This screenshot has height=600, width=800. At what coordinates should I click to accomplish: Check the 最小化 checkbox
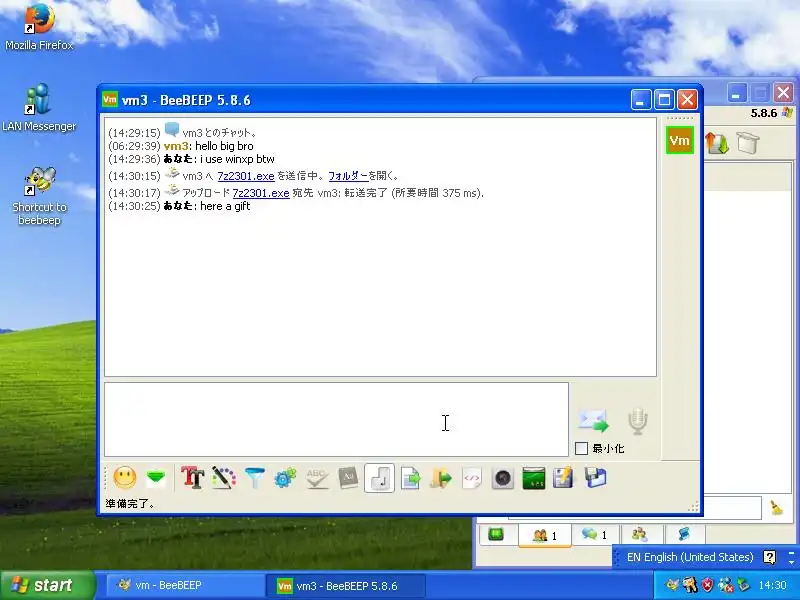581,448
